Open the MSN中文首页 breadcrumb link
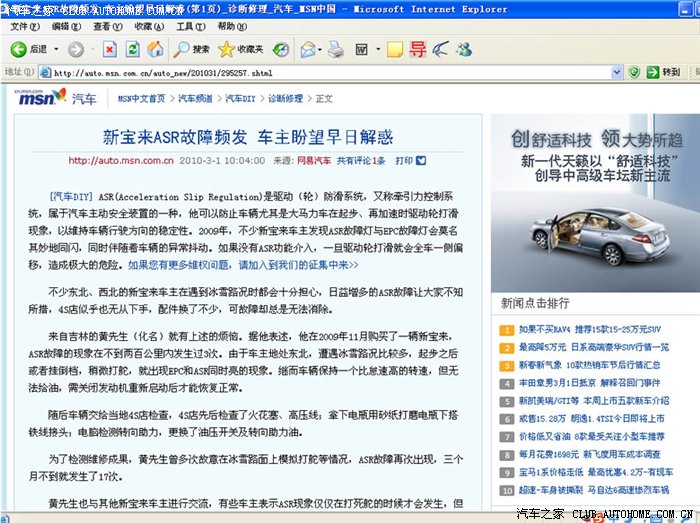Image resolution: width=700 pixels, height=523 pixels. tap(141, 98)
